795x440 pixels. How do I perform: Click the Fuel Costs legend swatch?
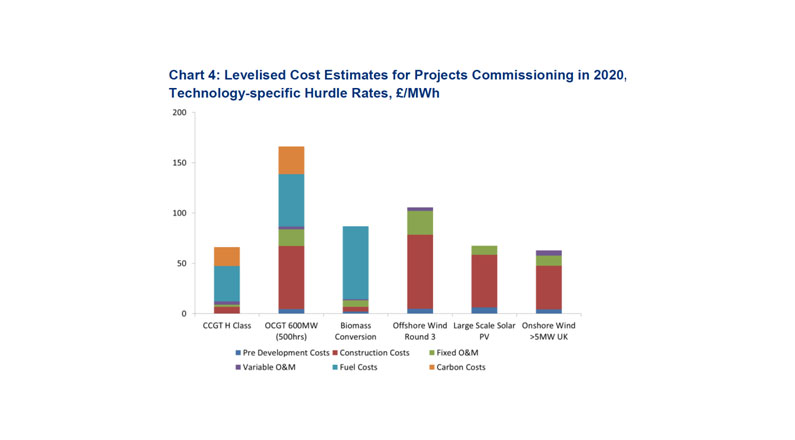(335, 368)
